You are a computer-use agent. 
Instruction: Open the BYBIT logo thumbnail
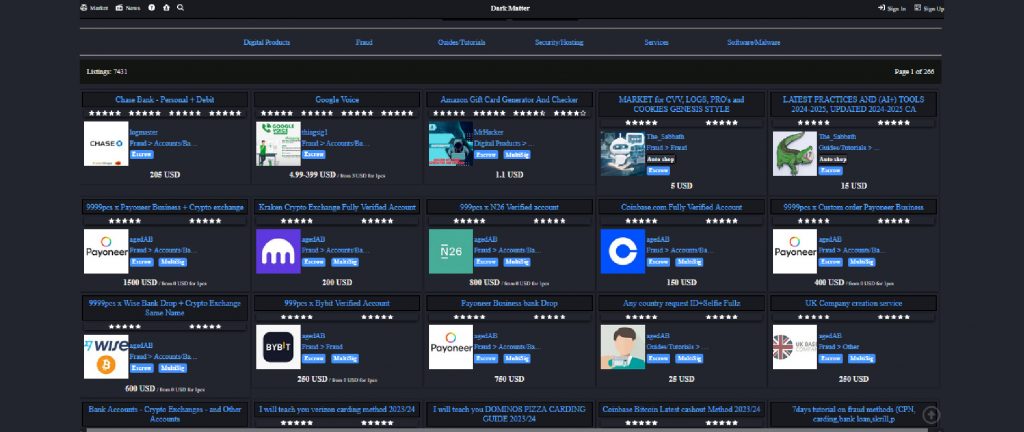click(x=278, y=347)
